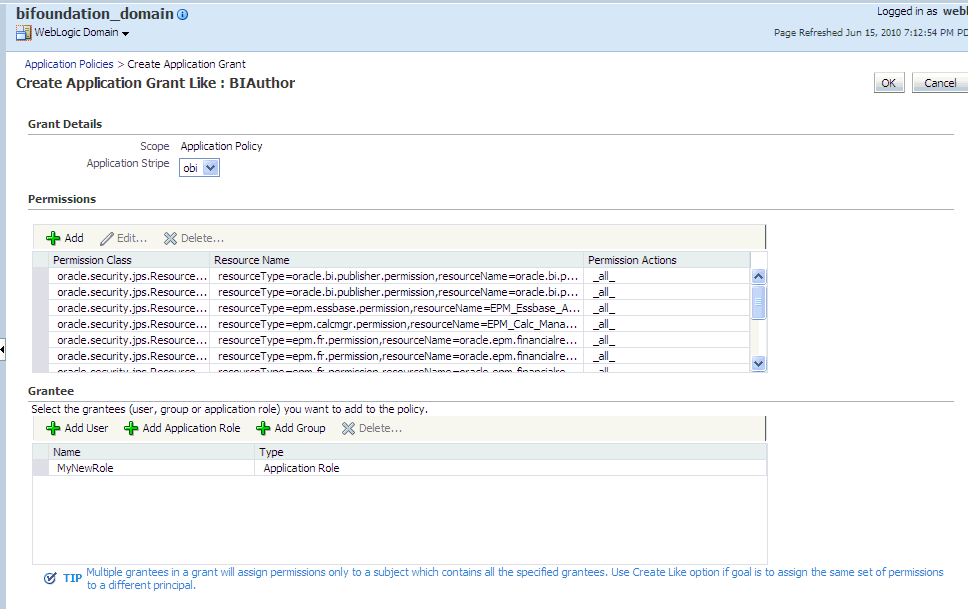Open the Edit permission dialog via pencil icon
968x609 pixels.
point(108,238)
